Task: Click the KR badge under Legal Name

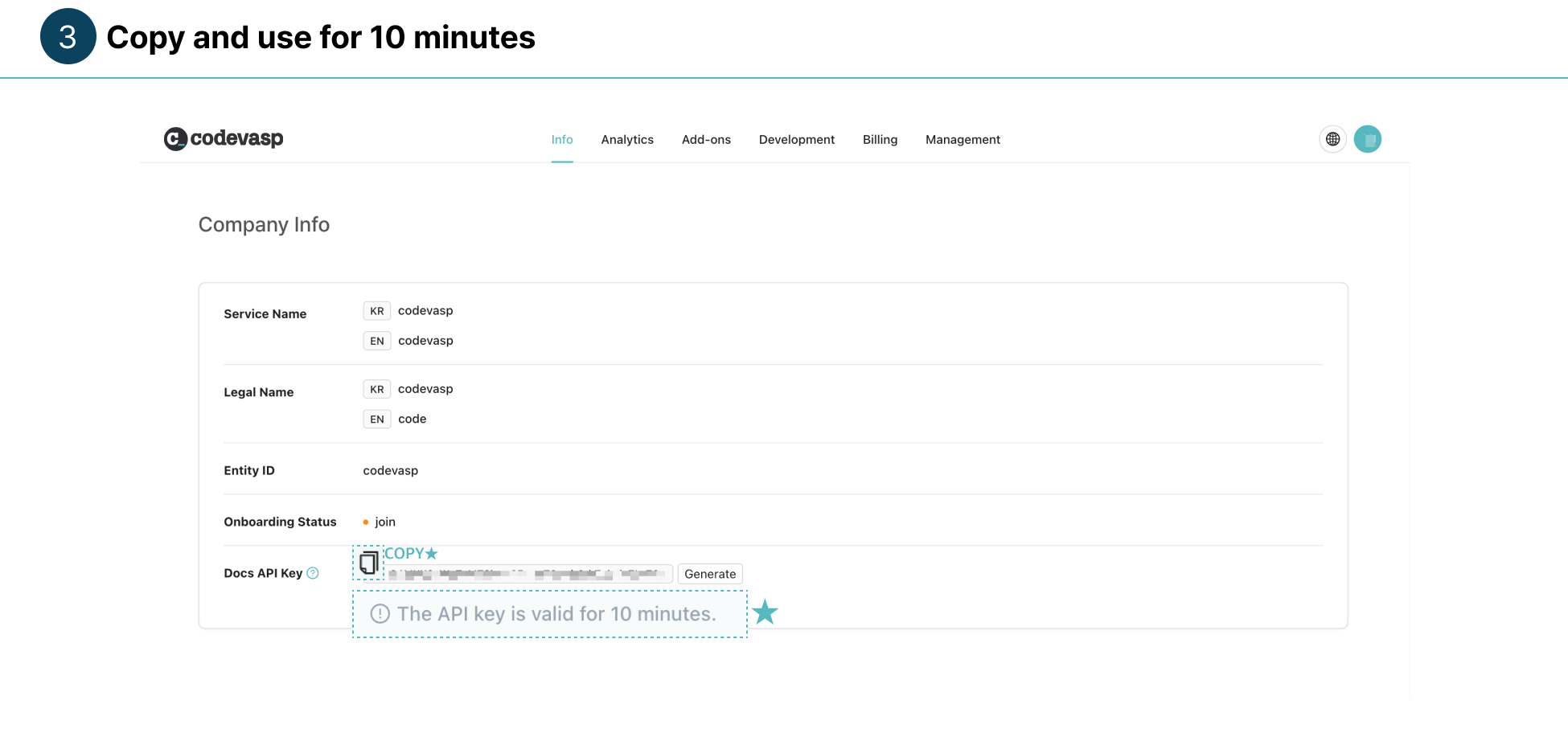Action: tap(377, 389)
